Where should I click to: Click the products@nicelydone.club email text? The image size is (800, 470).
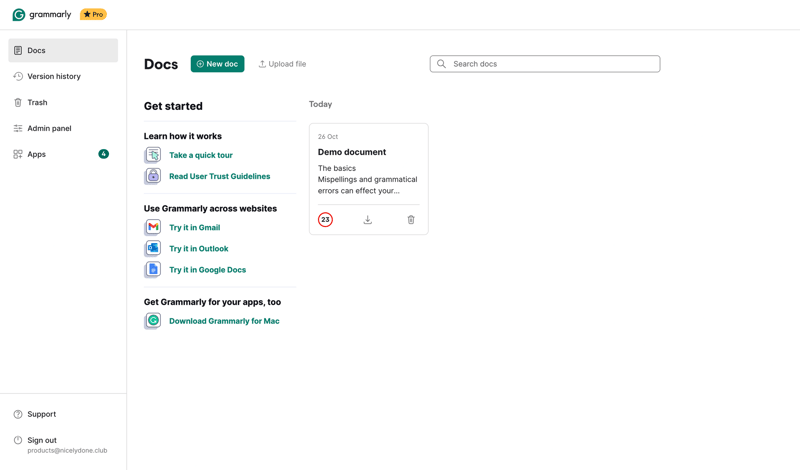pyautogui.click(x=67, y=451)
